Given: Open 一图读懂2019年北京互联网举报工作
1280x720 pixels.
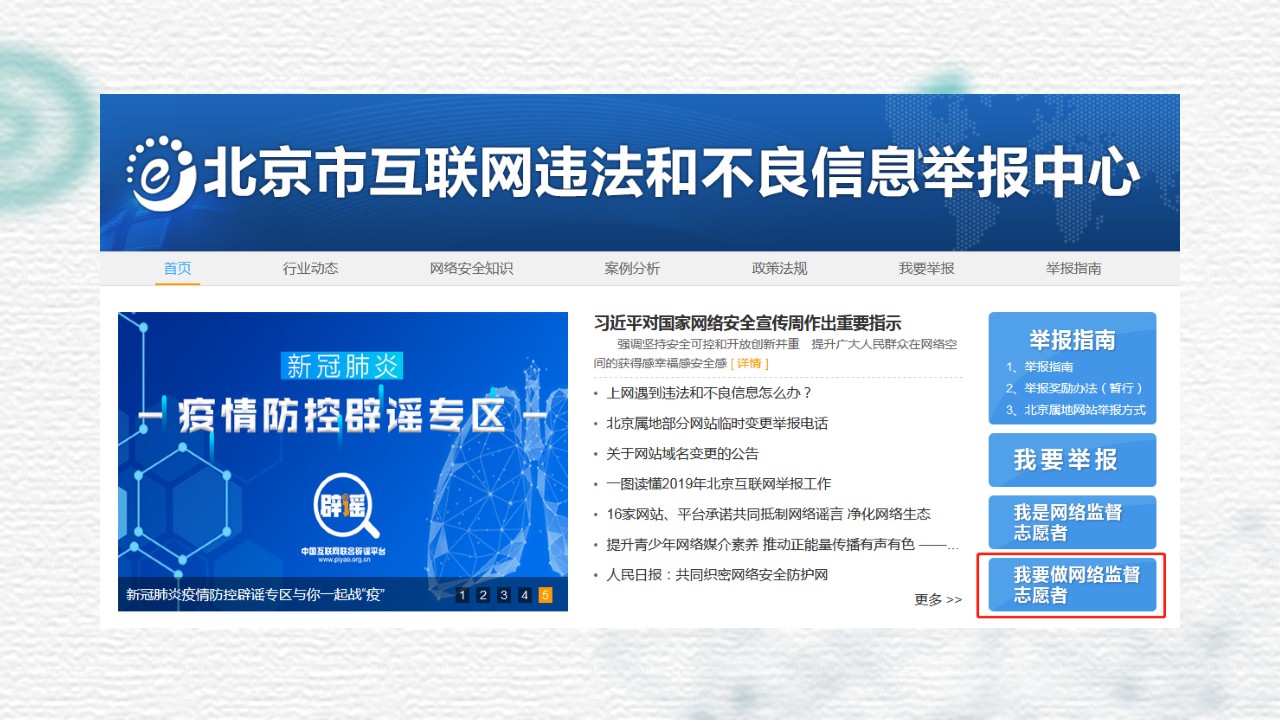Looking at the screenshot, I should (718, 483).
